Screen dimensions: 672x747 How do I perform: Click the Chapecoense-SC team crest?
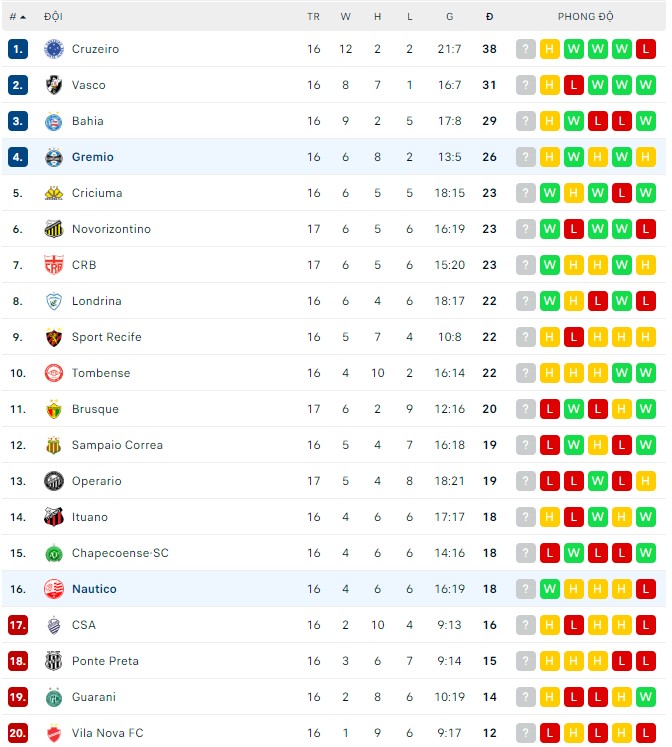pos(54,553)
